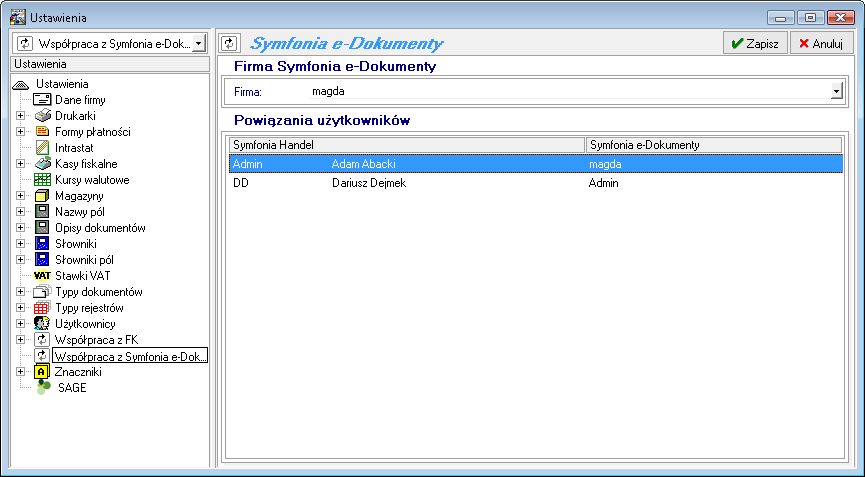The height and width of the screenshot is (477, 865).
Task: Expand the Słowniki tree node
Action: 20,244
